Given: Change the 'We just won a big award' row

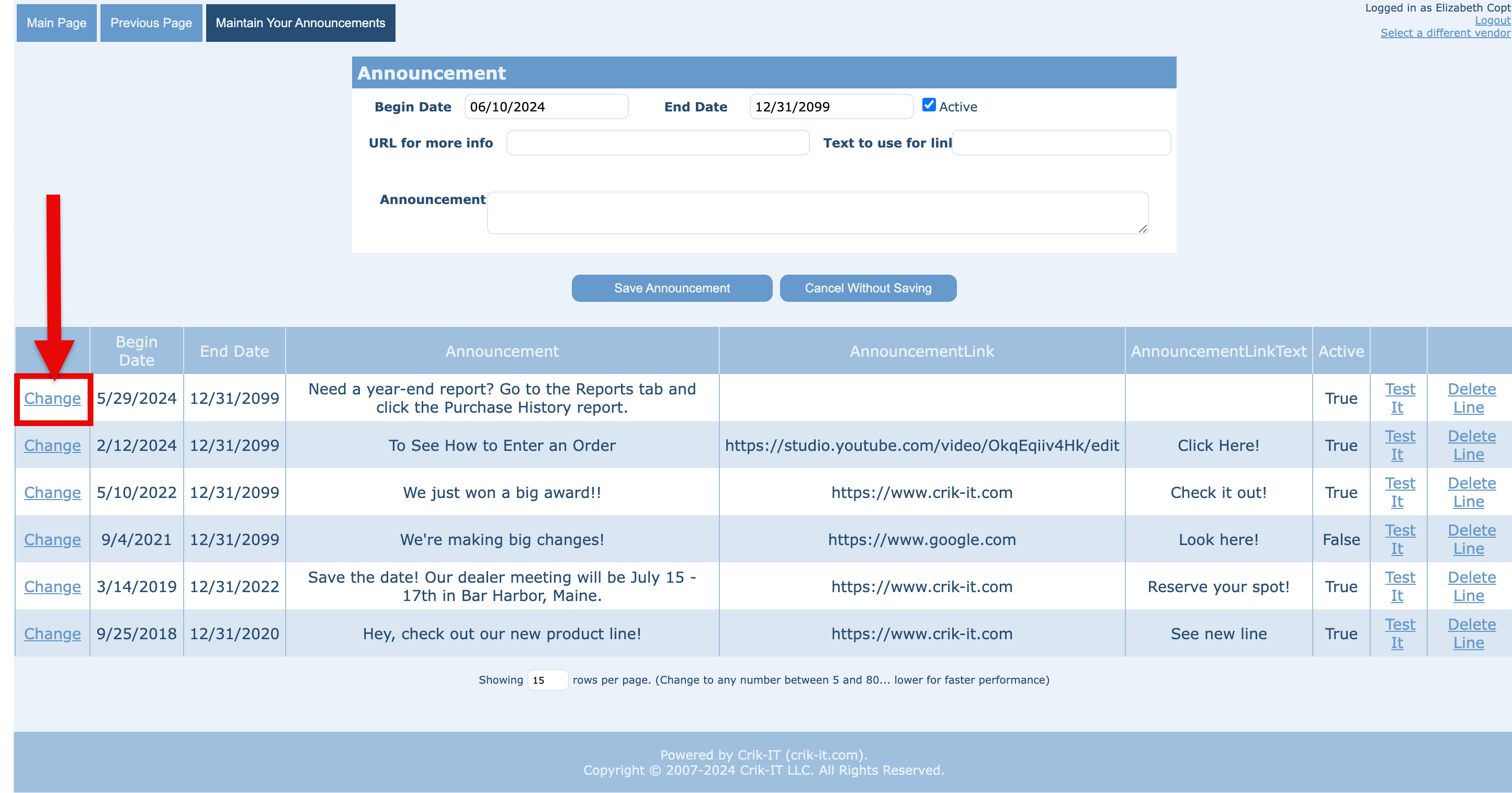Looking at the screenshot, I should click(x=52, y=492).
